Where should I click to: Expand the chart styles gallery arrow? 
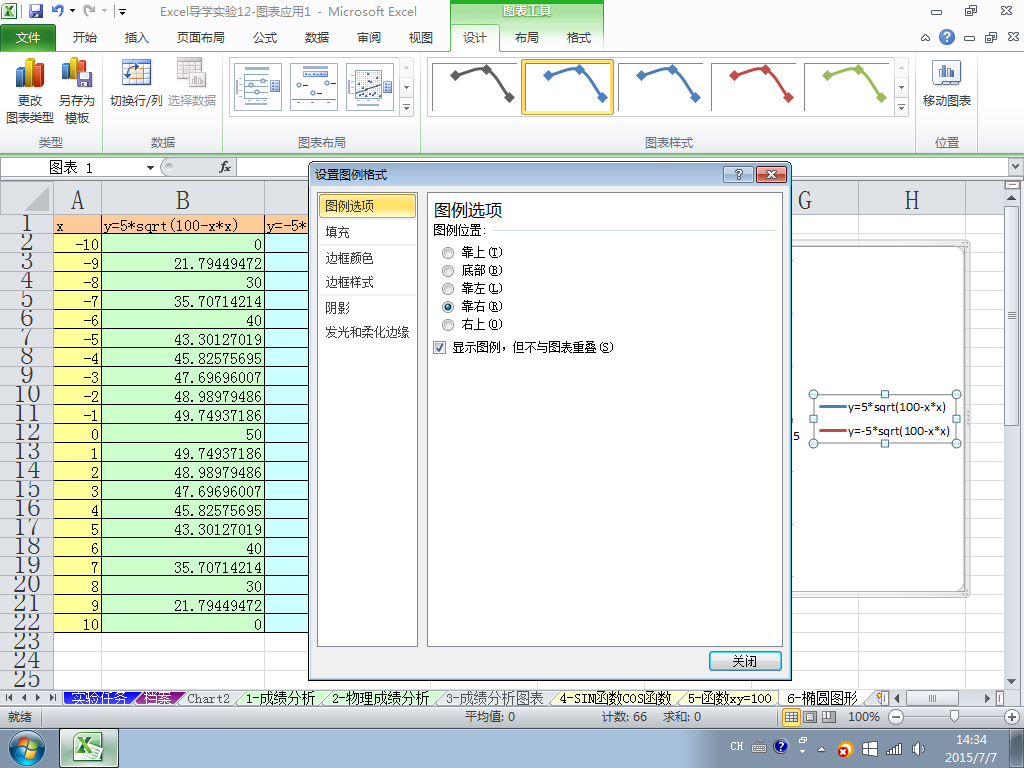pyautogui.click(x=901, y=108)
